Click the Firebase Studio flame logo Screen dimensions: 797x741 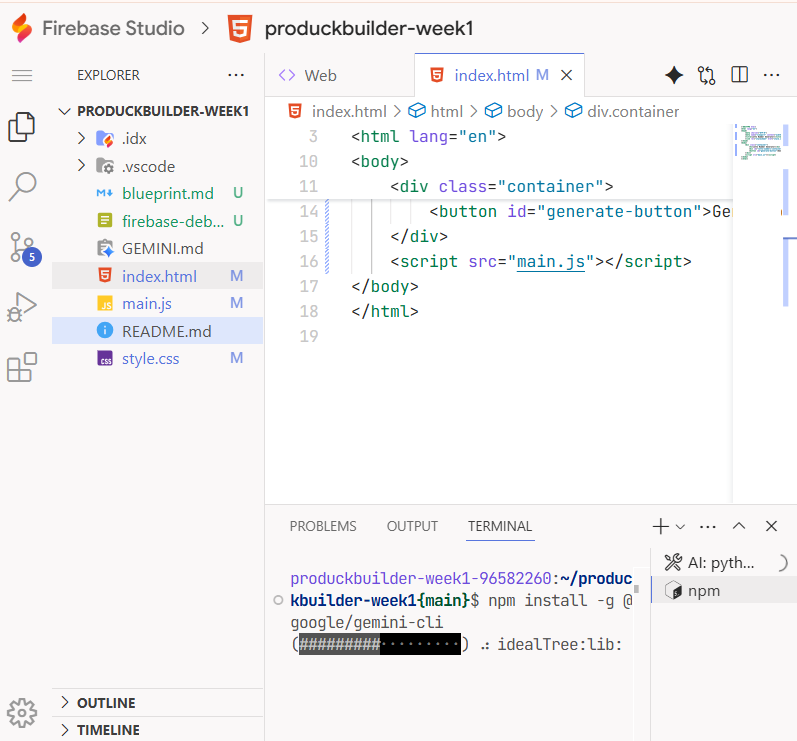click(22, 28)
